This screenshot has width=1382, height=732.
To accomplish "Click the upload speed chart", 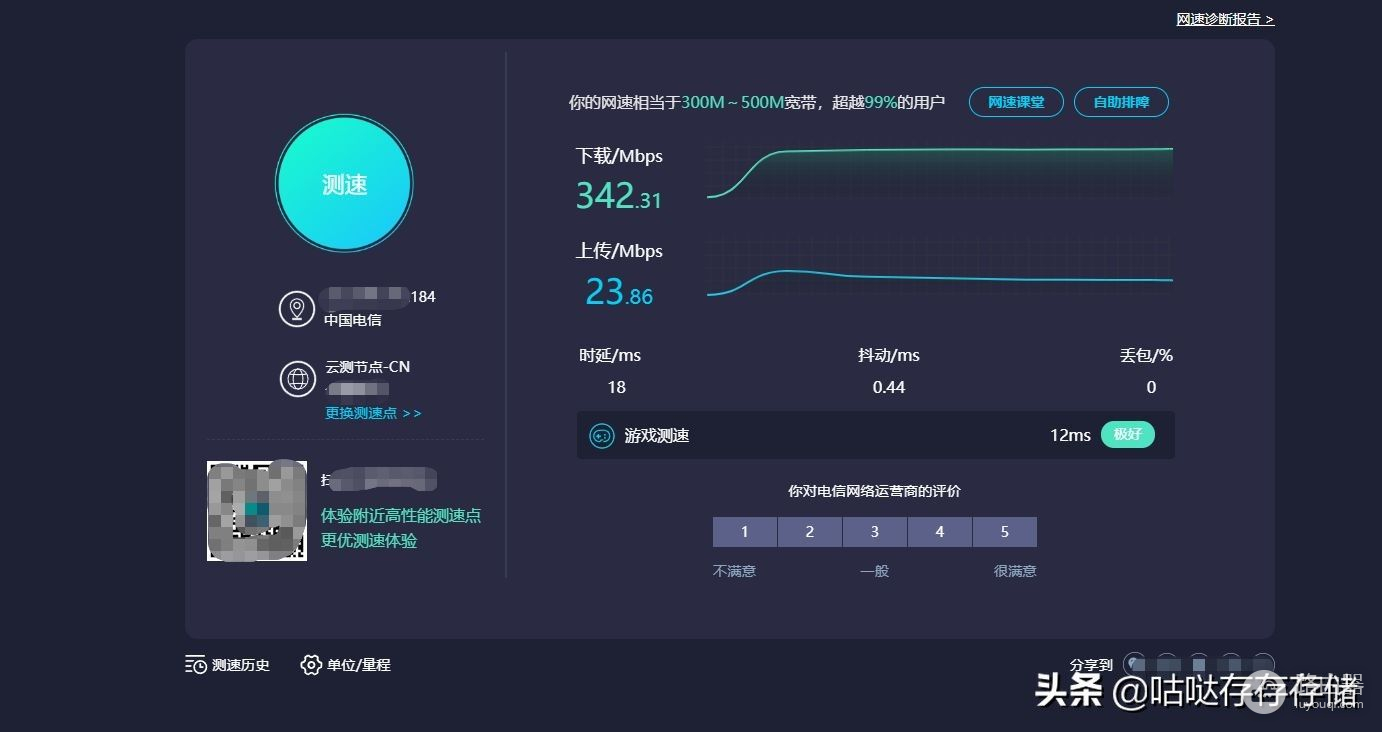I will click(940, 268).
